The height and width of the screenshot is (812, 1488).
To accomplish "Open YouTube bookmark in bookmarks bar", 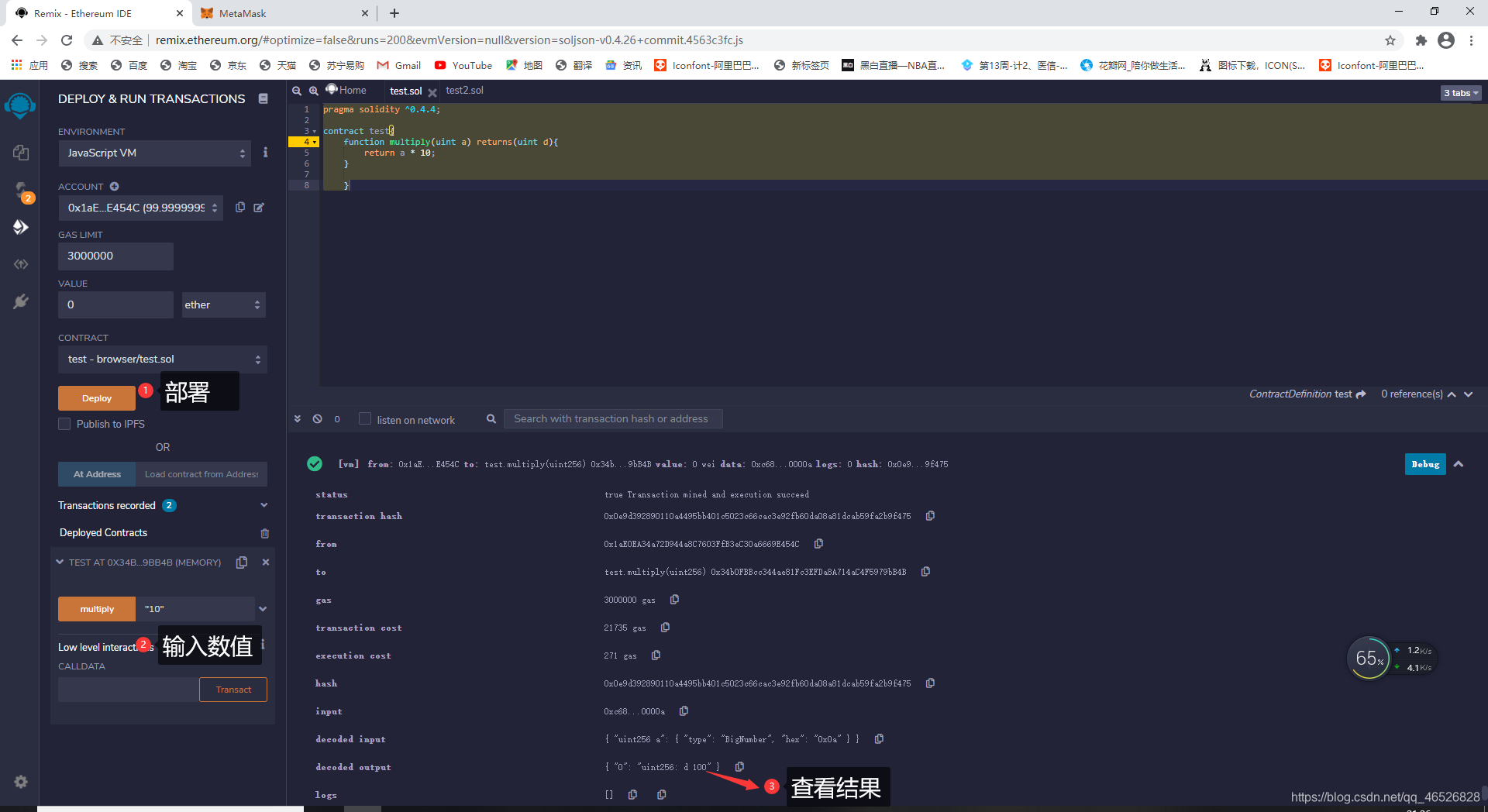I will 463,66.
